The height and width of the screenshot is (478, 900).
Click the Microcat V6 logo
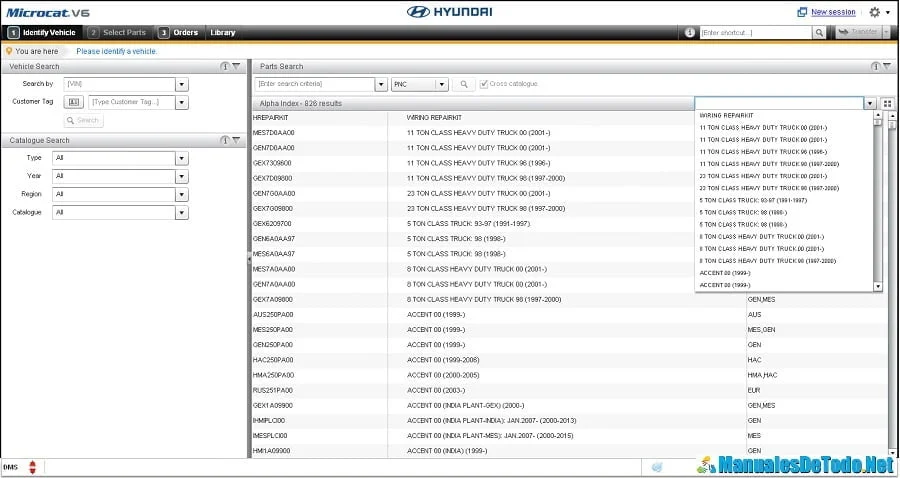pos(48,13)
